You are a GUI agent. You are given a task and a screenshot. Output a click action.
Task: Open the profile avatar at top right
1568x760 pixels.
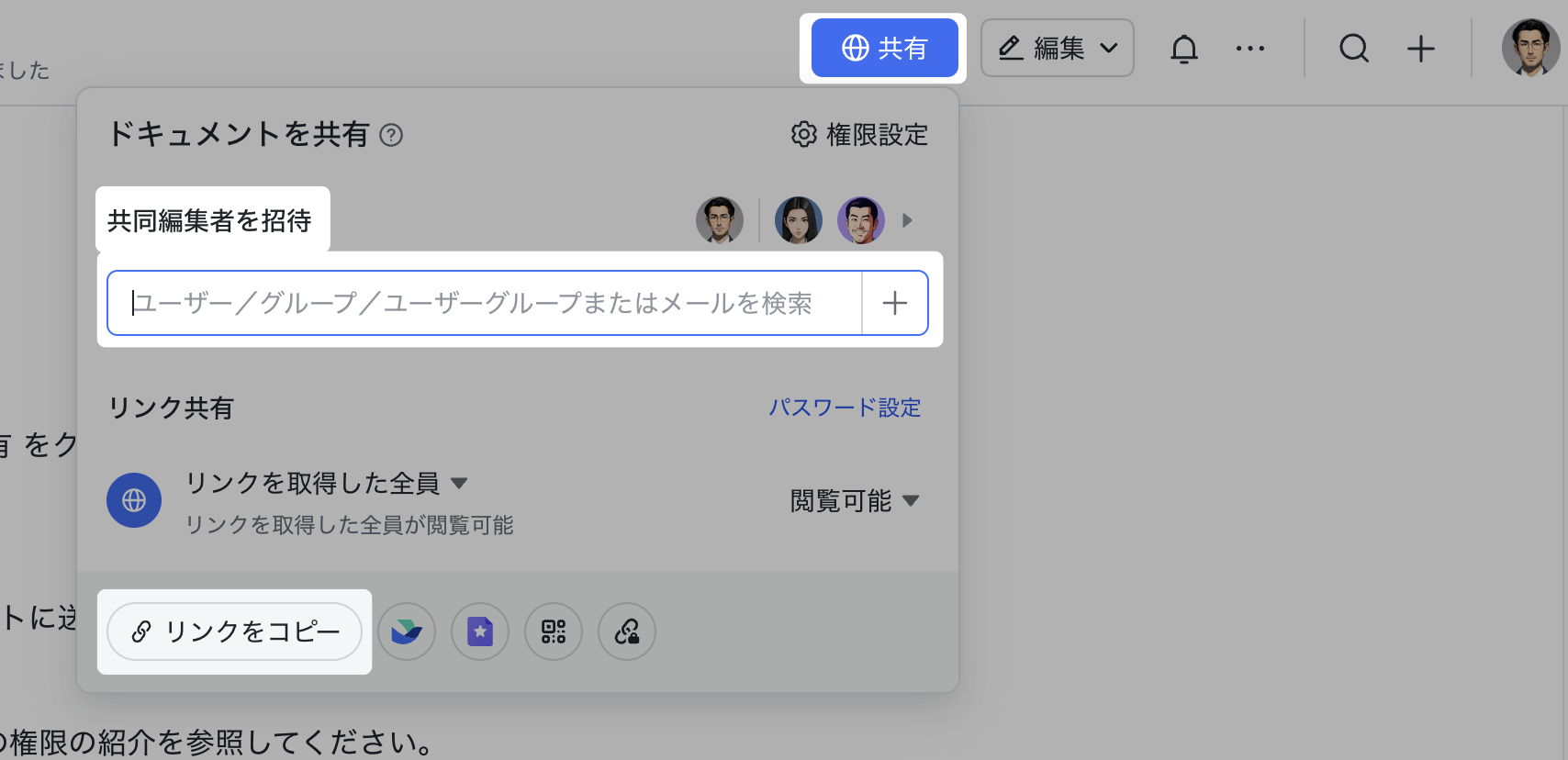(x=1530, y=48)
